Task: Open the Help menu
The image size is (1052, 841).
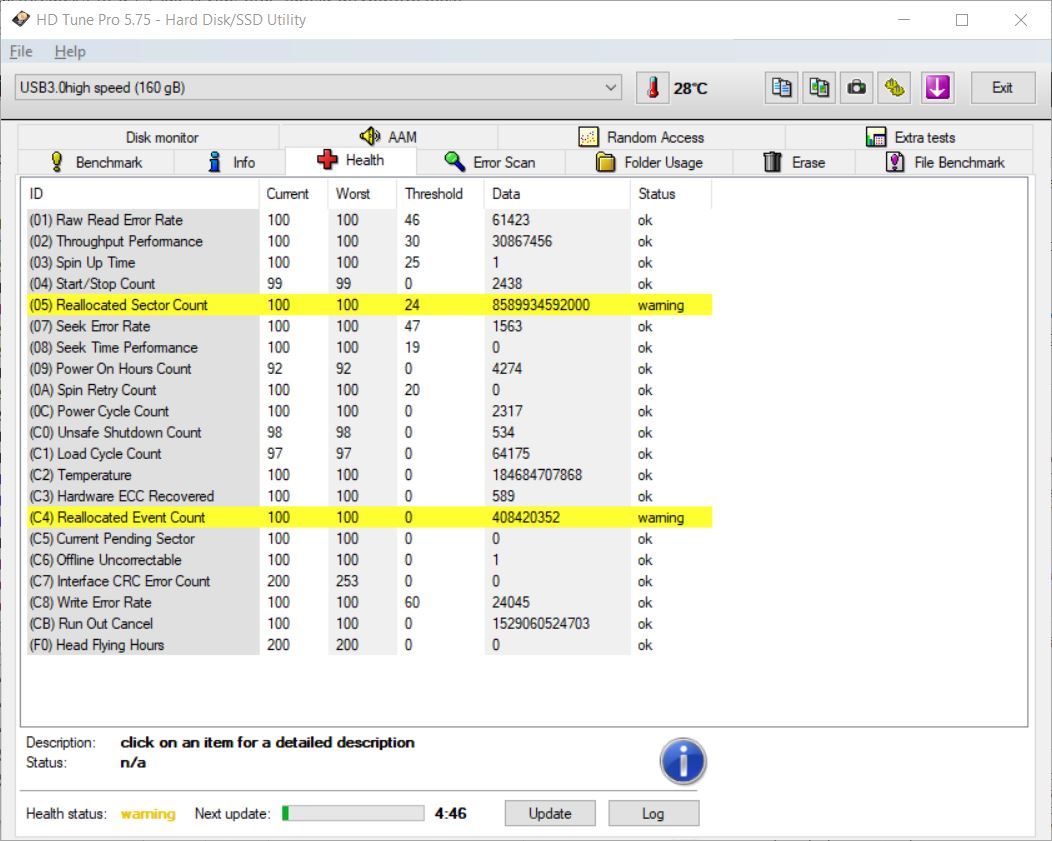Action: point(70,52)
